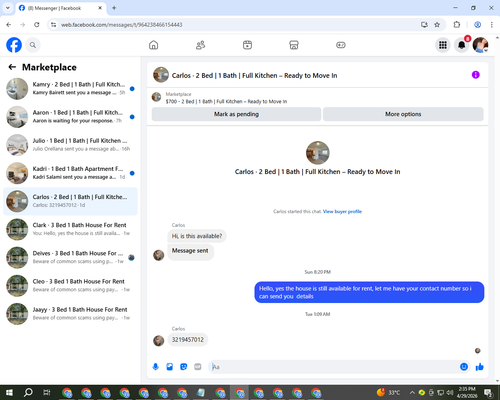Viewport: 500px width, 400px height.
Task: Open Deives 3 Bed House conversation
Action: pos(70,258)
